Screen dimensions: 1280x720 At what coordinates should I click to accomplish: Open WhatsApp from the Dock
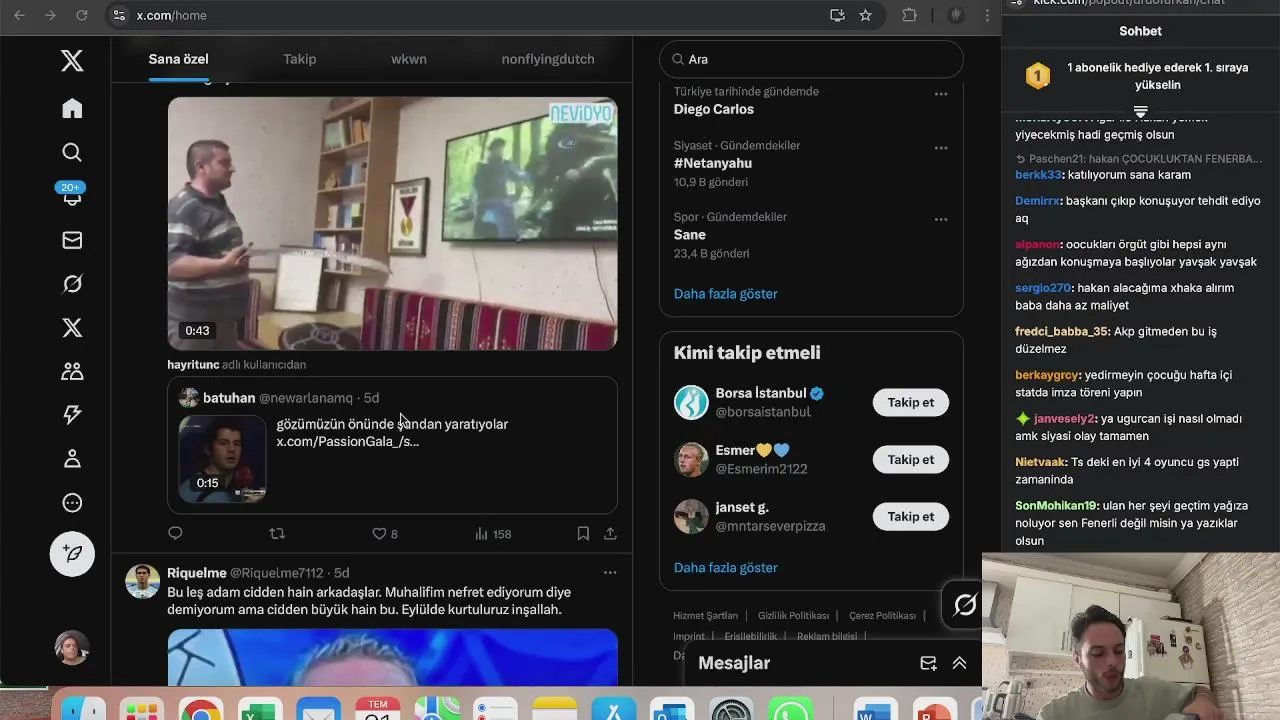coord(791,708)
